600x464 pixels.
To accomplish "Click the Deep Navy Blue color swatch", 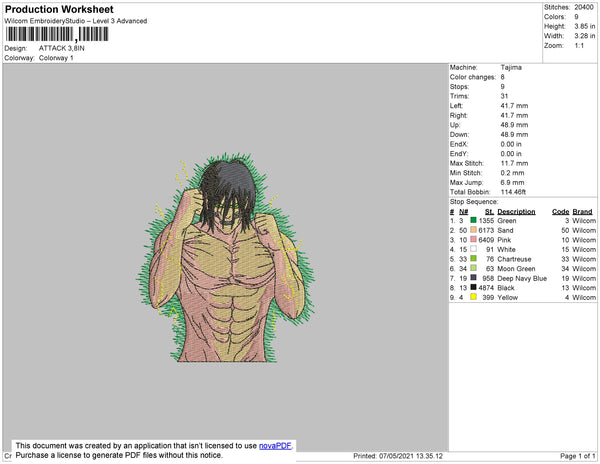I will [473, 277].
